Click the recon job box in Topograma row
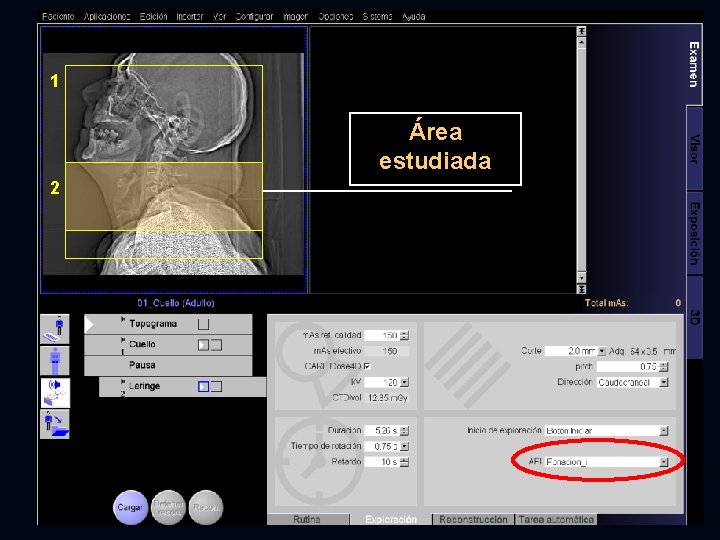Screen dimensions: 720x540 203,324
